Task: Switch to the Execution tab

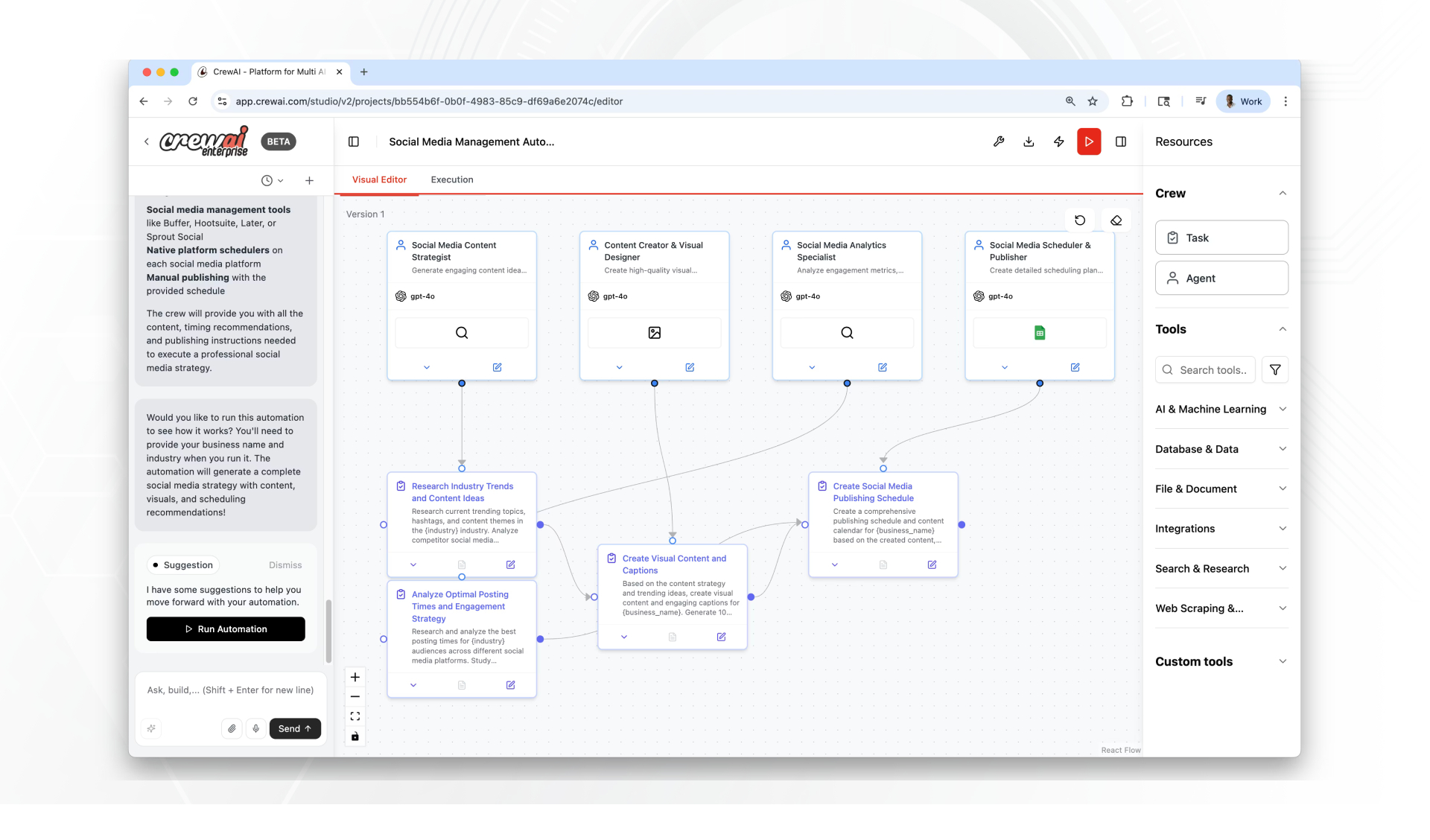Action: (x=452, y=179)
